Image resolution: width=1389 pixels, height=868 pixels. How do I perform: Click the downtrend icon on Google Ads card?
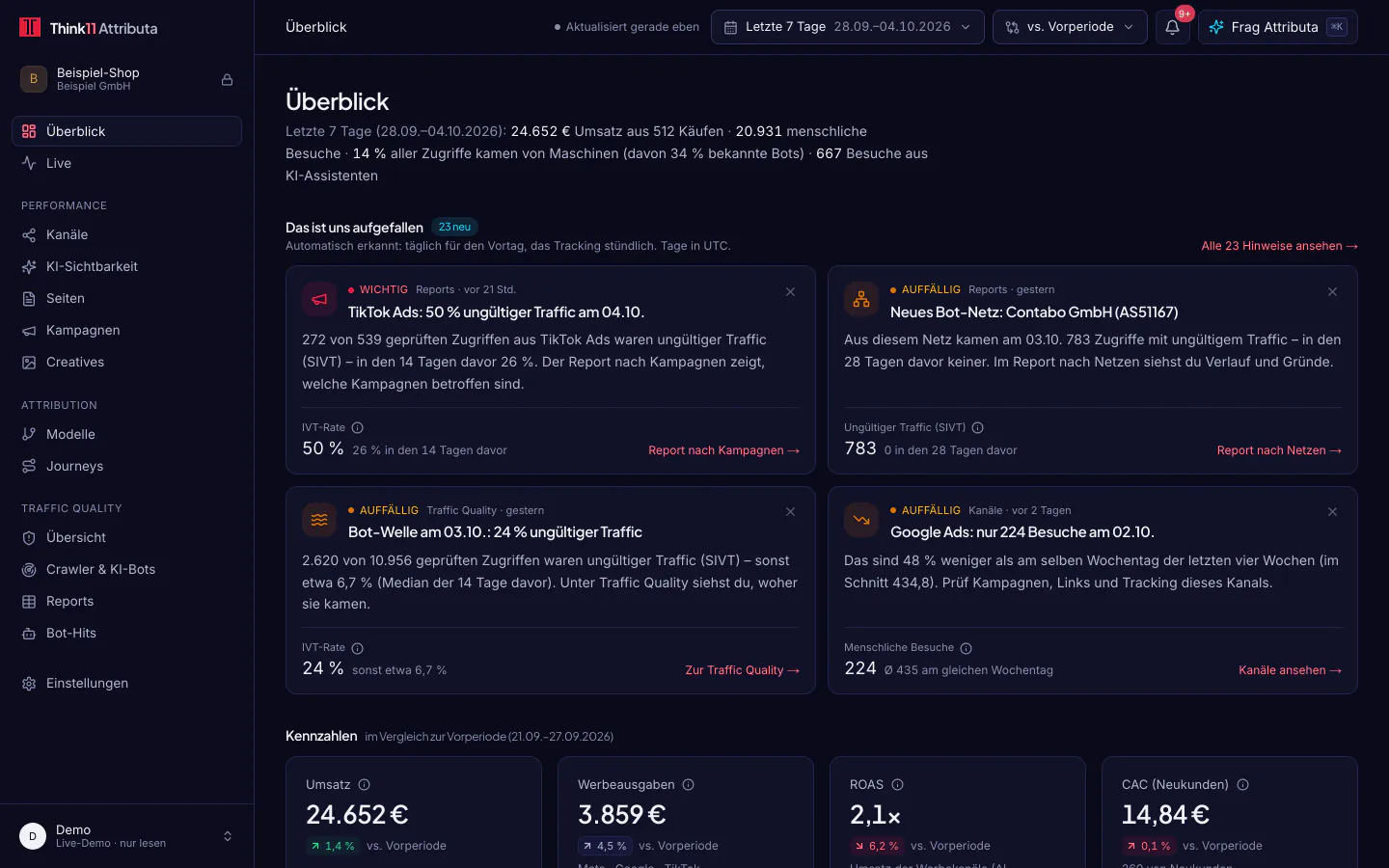(x=861, y=520)
